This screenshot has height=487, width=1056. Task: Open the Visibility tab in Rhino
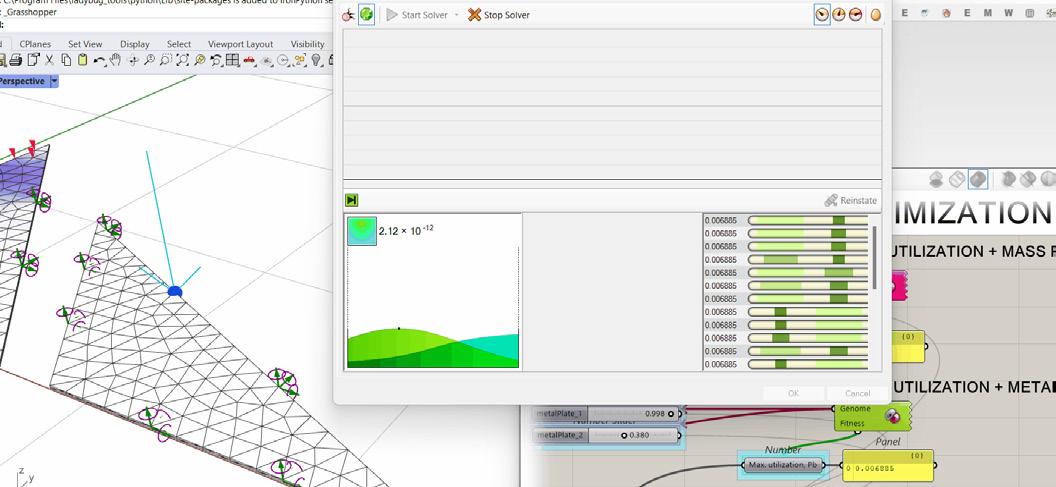[x=307, y=44]
